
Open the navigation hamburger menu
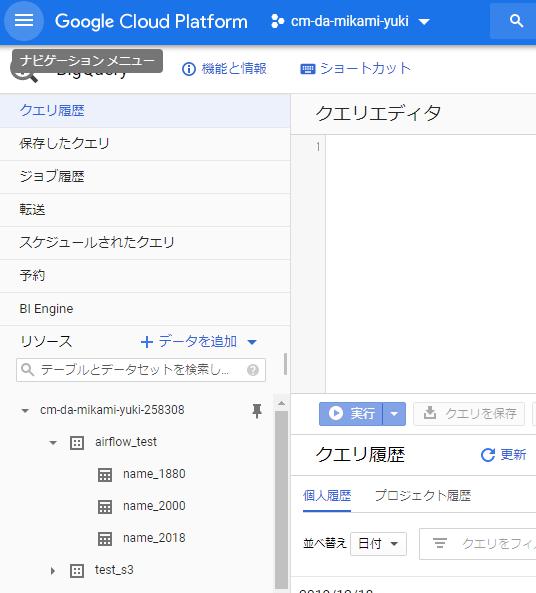tap(24, 21)
